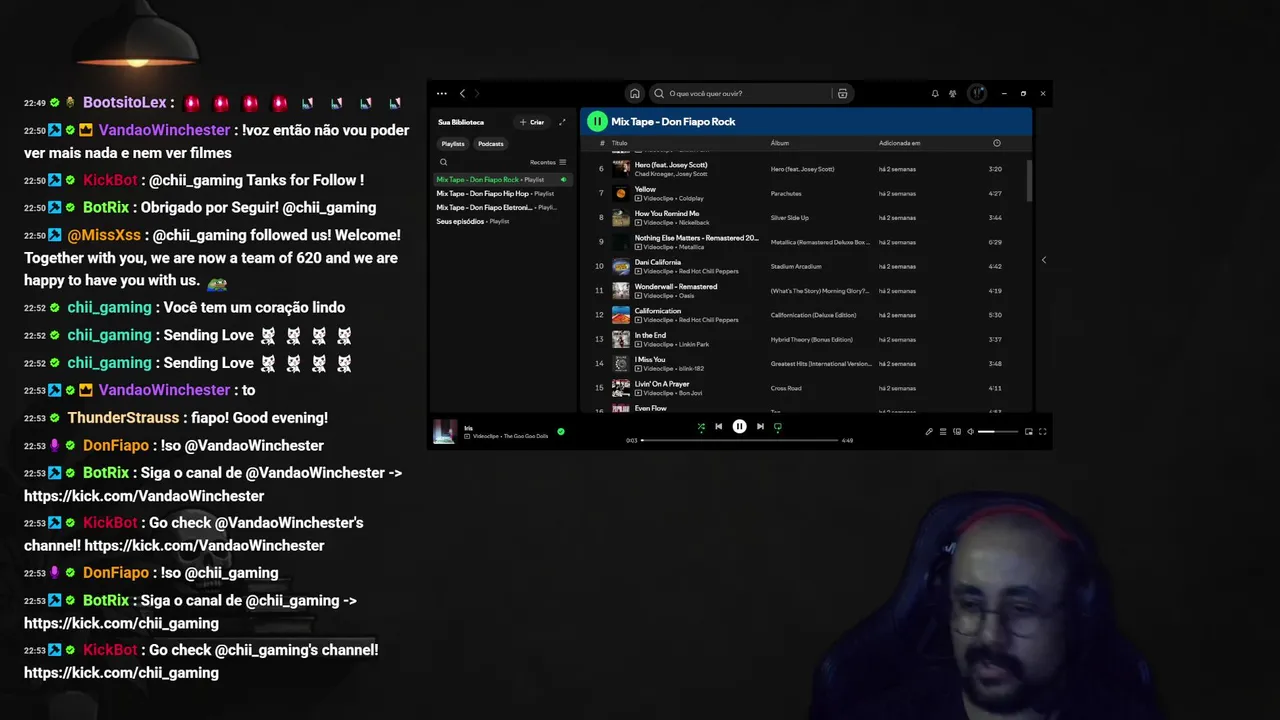The height and width of the screenshot is (720, 1280).
Task: Click the clock duration column icon
Action: coord(996,143)
